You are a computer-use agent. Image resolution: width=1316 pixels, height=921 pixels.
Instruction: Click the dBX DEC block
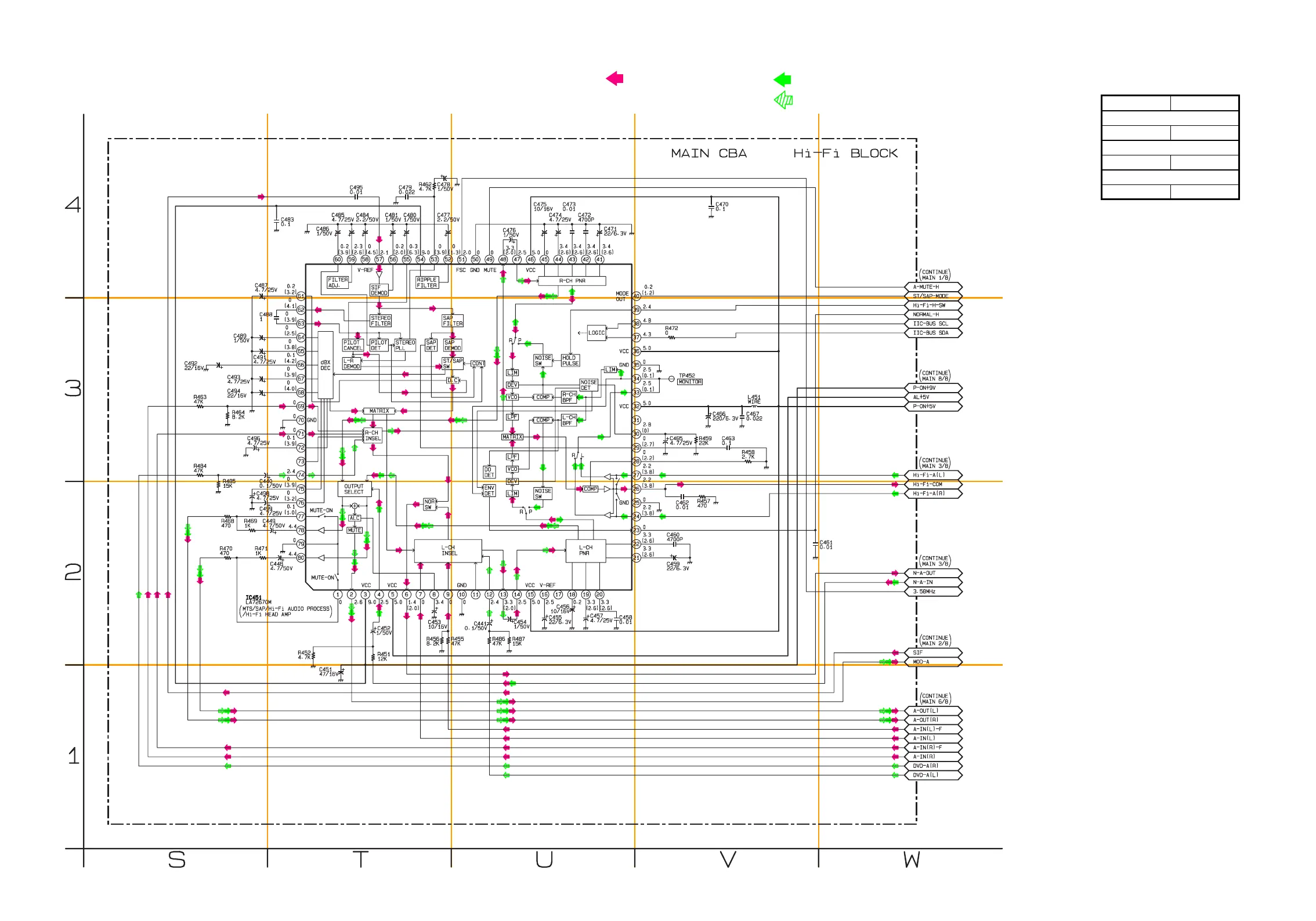coord(326,365)
